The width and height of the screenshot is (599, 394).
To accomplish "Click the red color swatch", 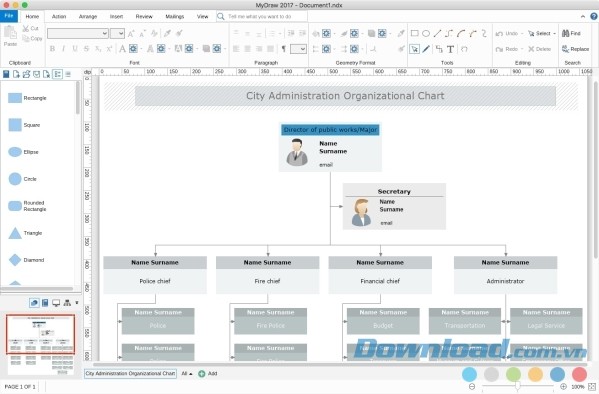I will [x=579, y=375].
